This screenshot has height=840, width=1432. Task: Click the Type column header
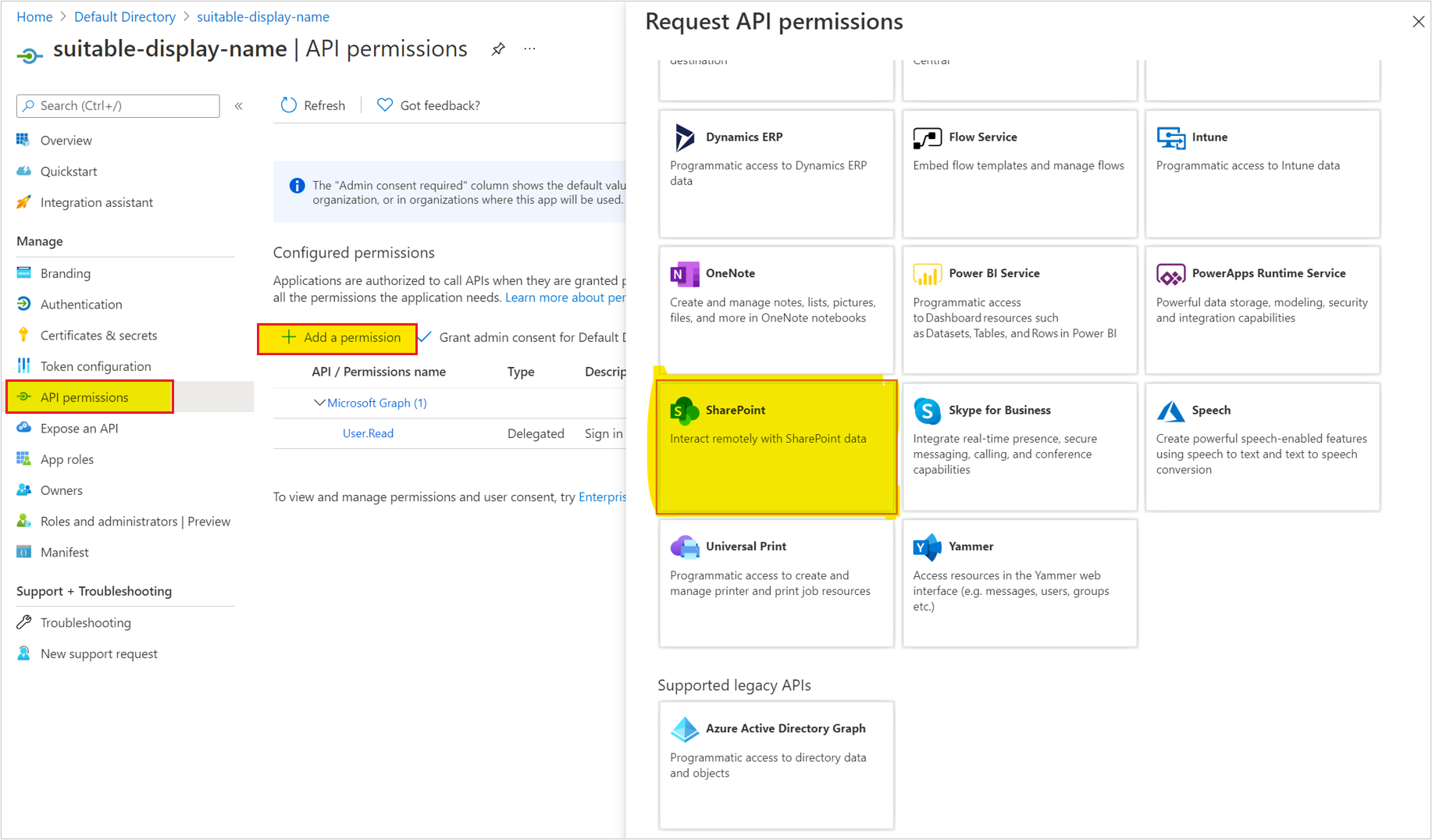coord(521,372)
